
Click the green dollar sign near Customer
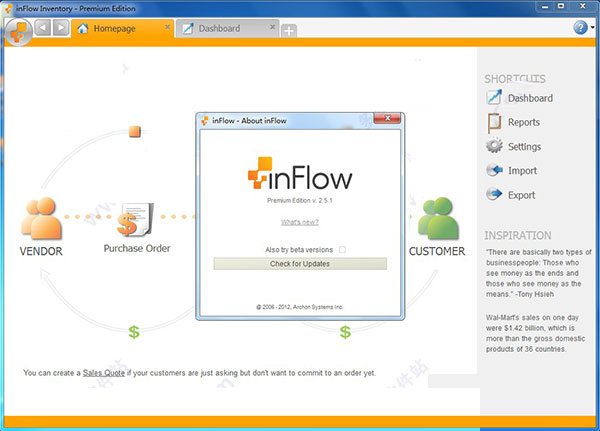pos(345,332)
